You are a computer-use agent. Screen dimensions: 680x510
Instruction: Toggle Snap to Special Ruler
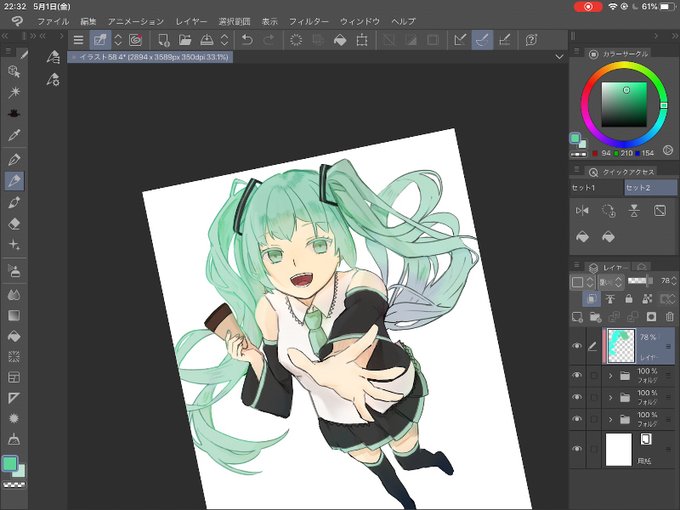(x=482, y=40)
